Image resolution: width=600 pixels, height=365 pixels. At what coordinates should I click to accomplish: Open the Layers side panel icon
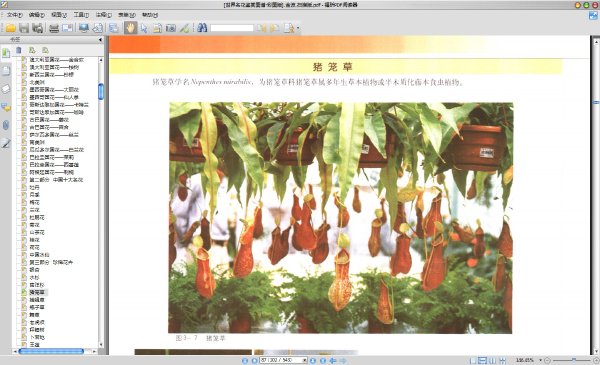[x=6, y=89]
